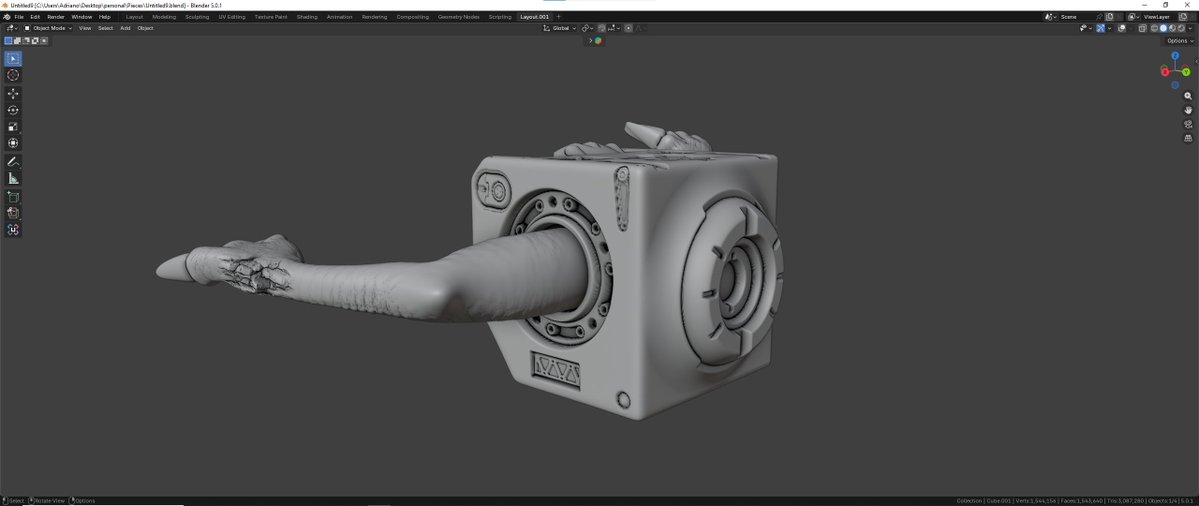Activate the Transform tool
Image resolution: width=1199 pixels, height=506 pixels.
pos(13,143)
